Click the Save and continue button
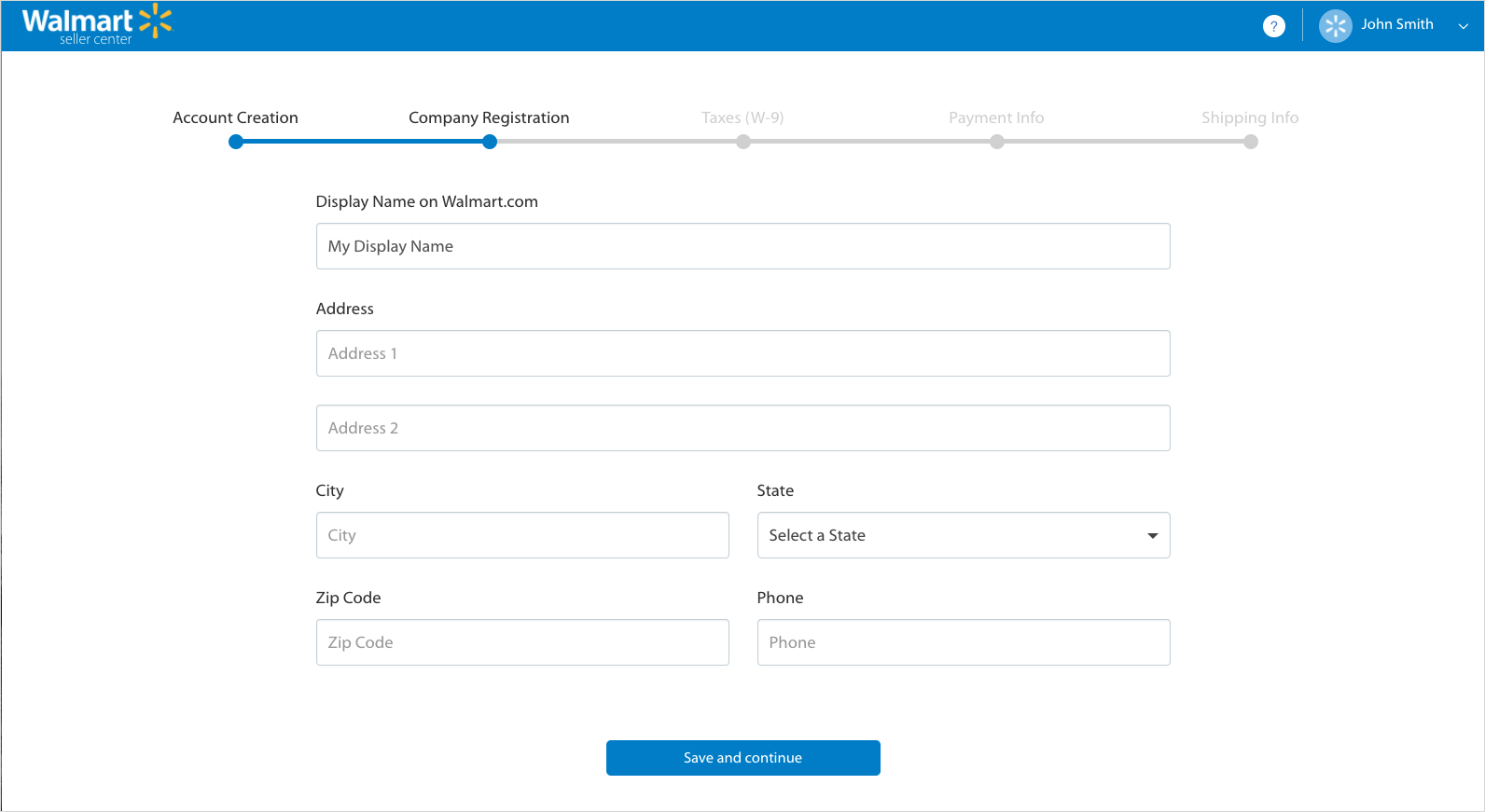 (x=742, y=758)
